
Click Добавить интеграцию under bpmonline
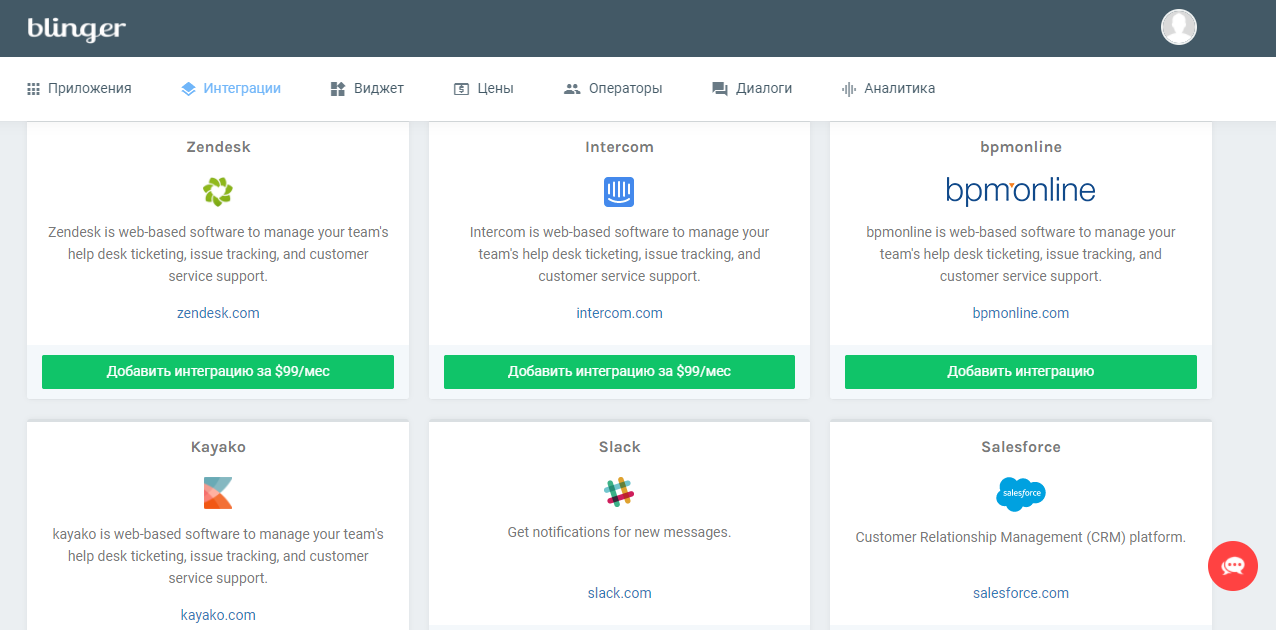tap(1021, 371)
